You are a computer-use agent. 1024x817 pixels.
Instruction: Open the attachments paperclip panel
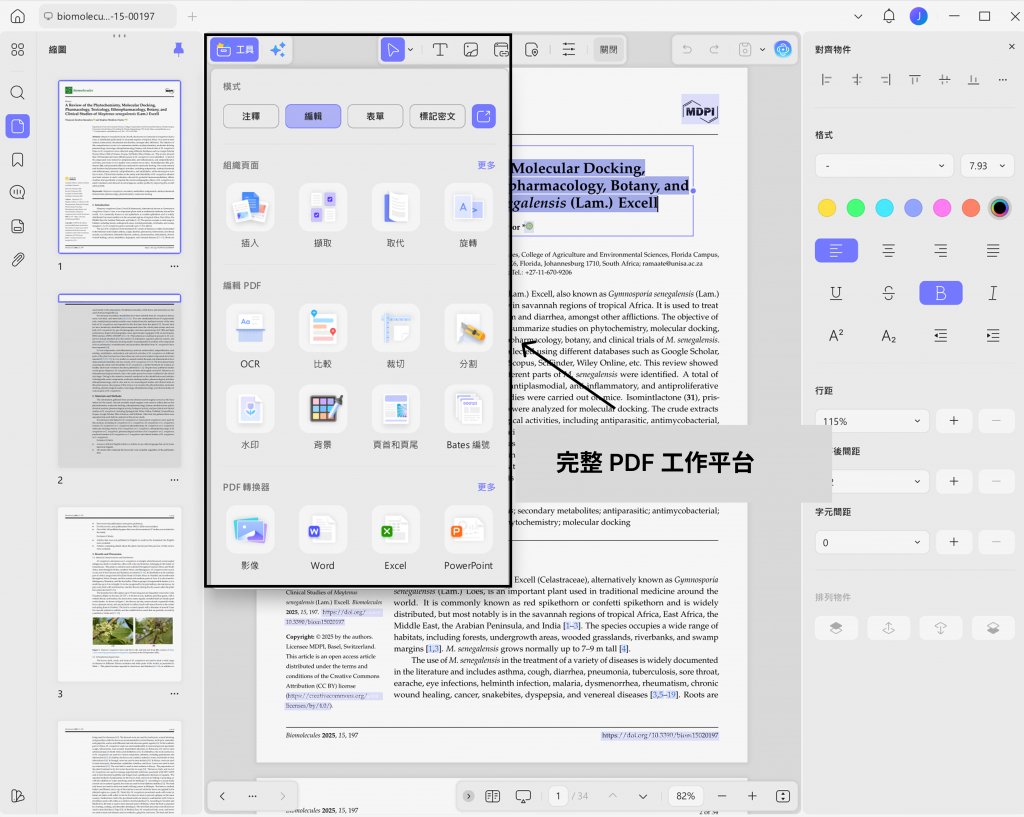[x=18, y=260]
